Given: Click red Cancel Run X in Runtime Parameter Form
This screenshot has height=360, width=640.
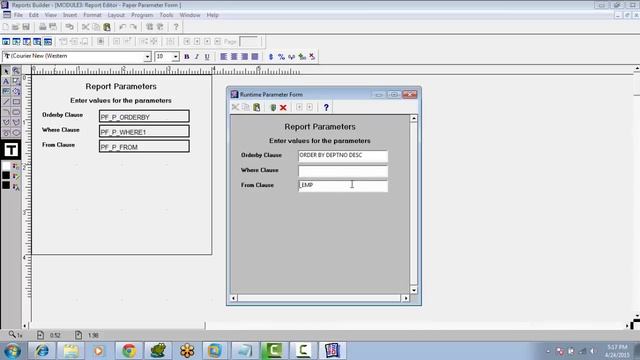Looking at the screenshot, I should click(x=283, y=107).
